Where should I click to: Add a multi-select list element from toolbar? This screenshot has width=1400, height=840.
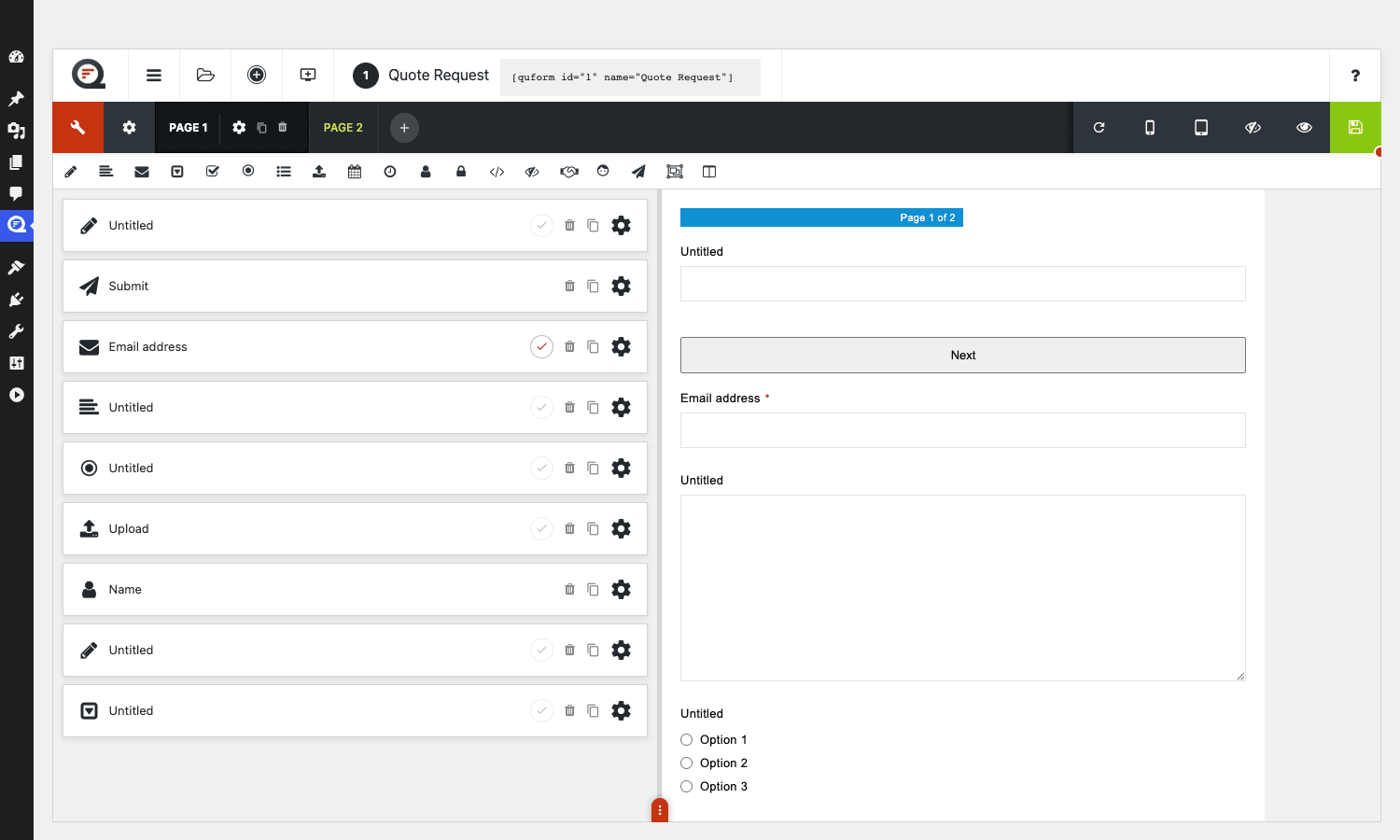point(284,172)
